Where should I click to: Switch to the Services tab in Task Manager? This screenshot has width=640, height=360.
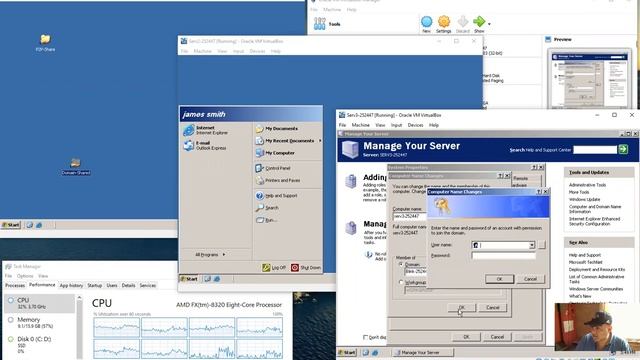pyautogui.click(x=148, y=285)
